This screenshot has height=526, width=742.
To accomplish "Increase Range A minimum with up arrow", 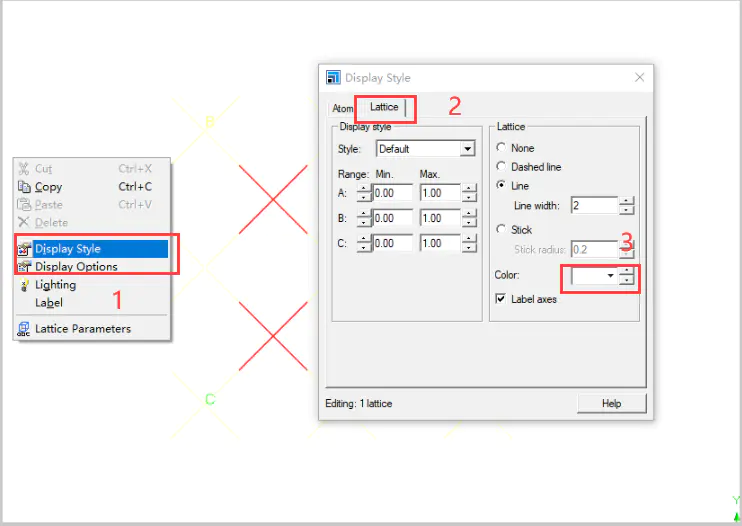I will pos(363,188).
